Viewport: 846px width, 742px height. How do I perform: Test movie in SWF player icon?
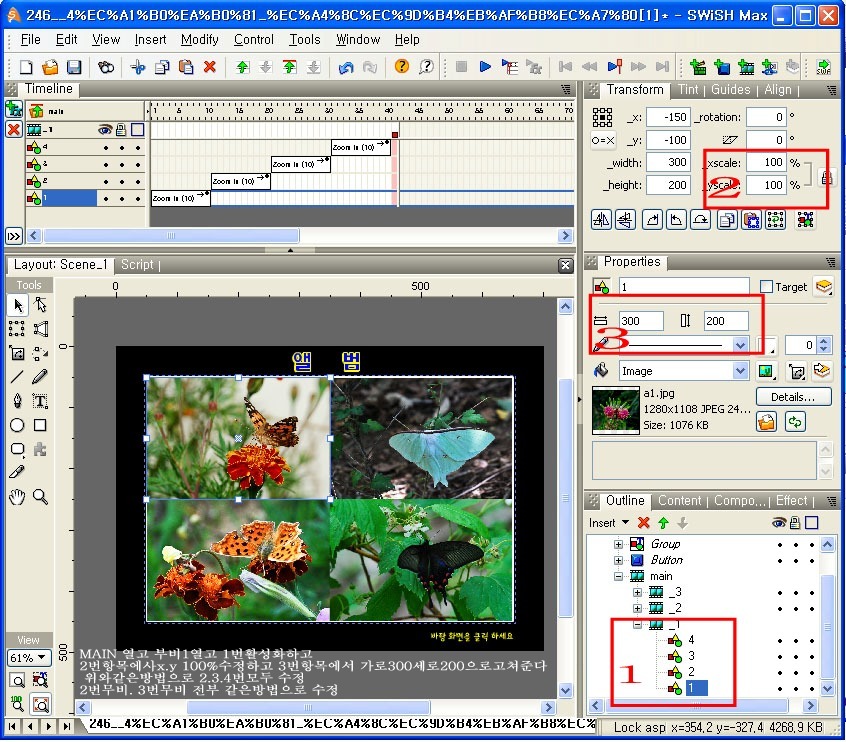[823, 67]
